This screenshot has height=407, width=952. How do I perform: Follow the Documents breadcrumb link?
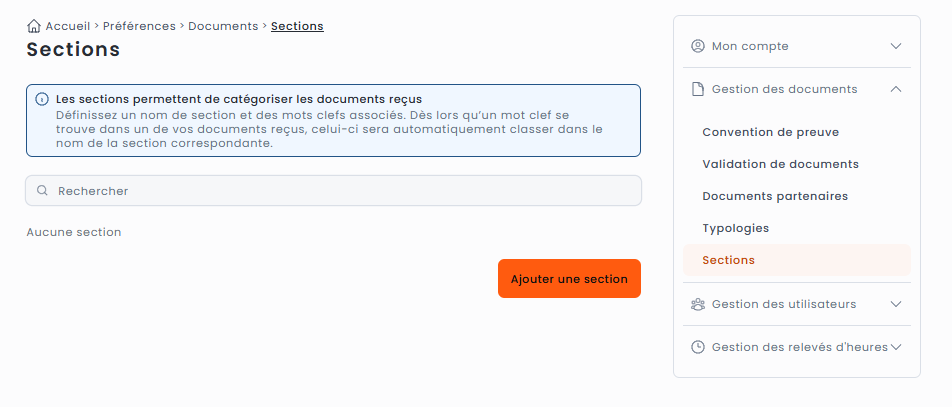(x=223, y=26)
